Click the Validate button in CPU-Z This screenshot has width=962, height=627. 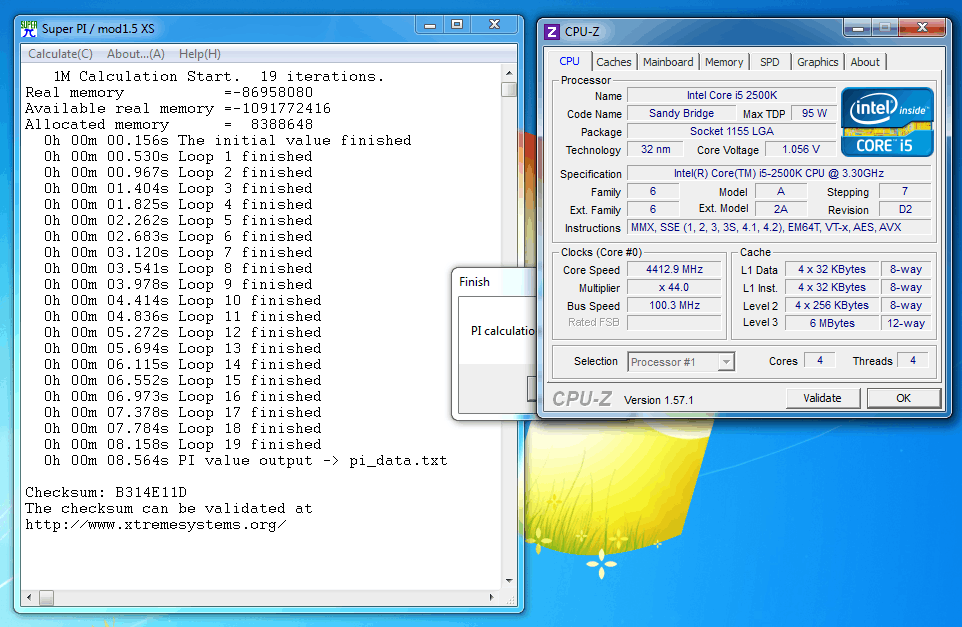pos(822,398)
